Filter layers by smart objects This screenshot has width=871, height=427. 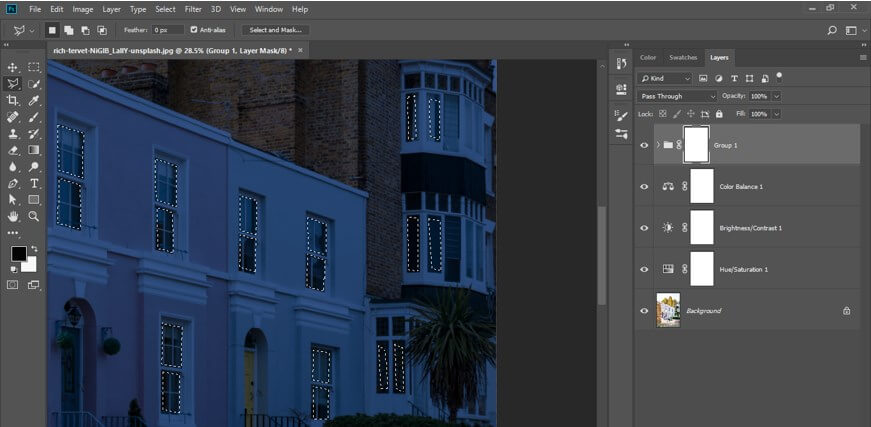[x=765, y=79]
